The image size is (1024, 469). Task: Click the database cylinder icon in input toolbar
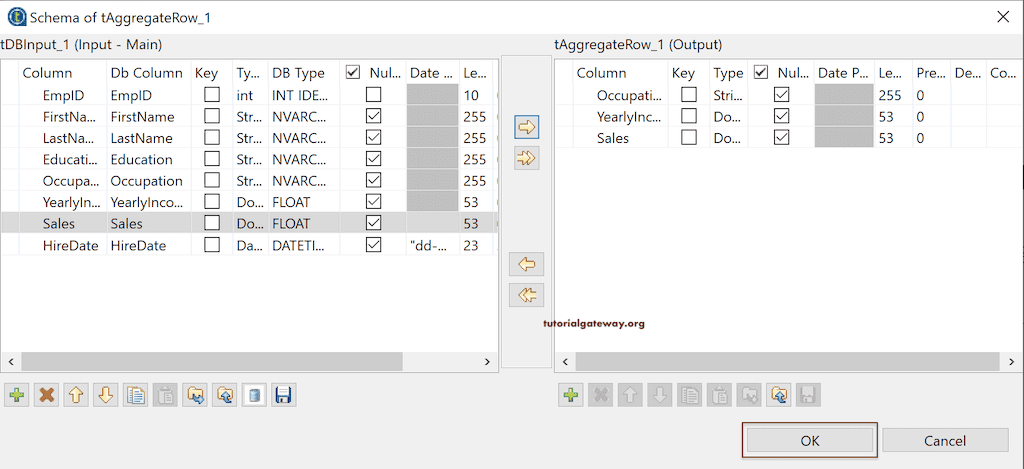255,395
